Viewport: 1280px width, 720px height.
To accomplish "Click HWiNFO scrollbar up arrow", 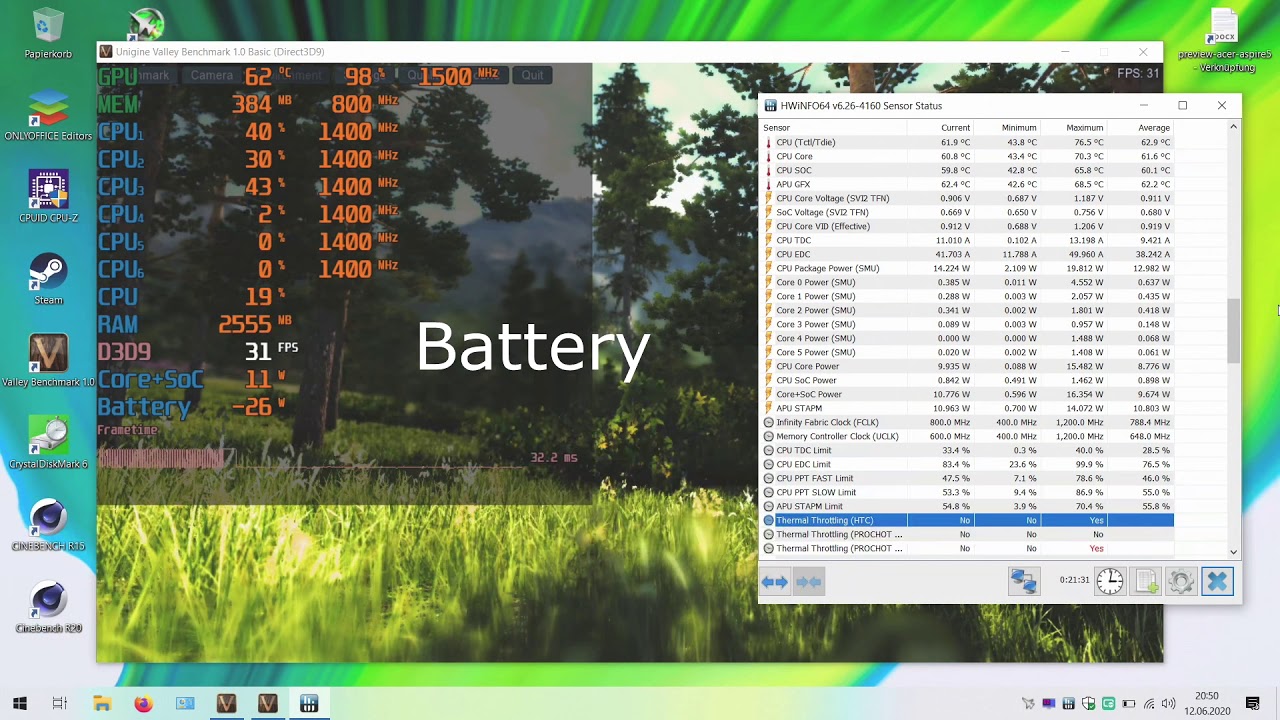I will (1233, 127).
